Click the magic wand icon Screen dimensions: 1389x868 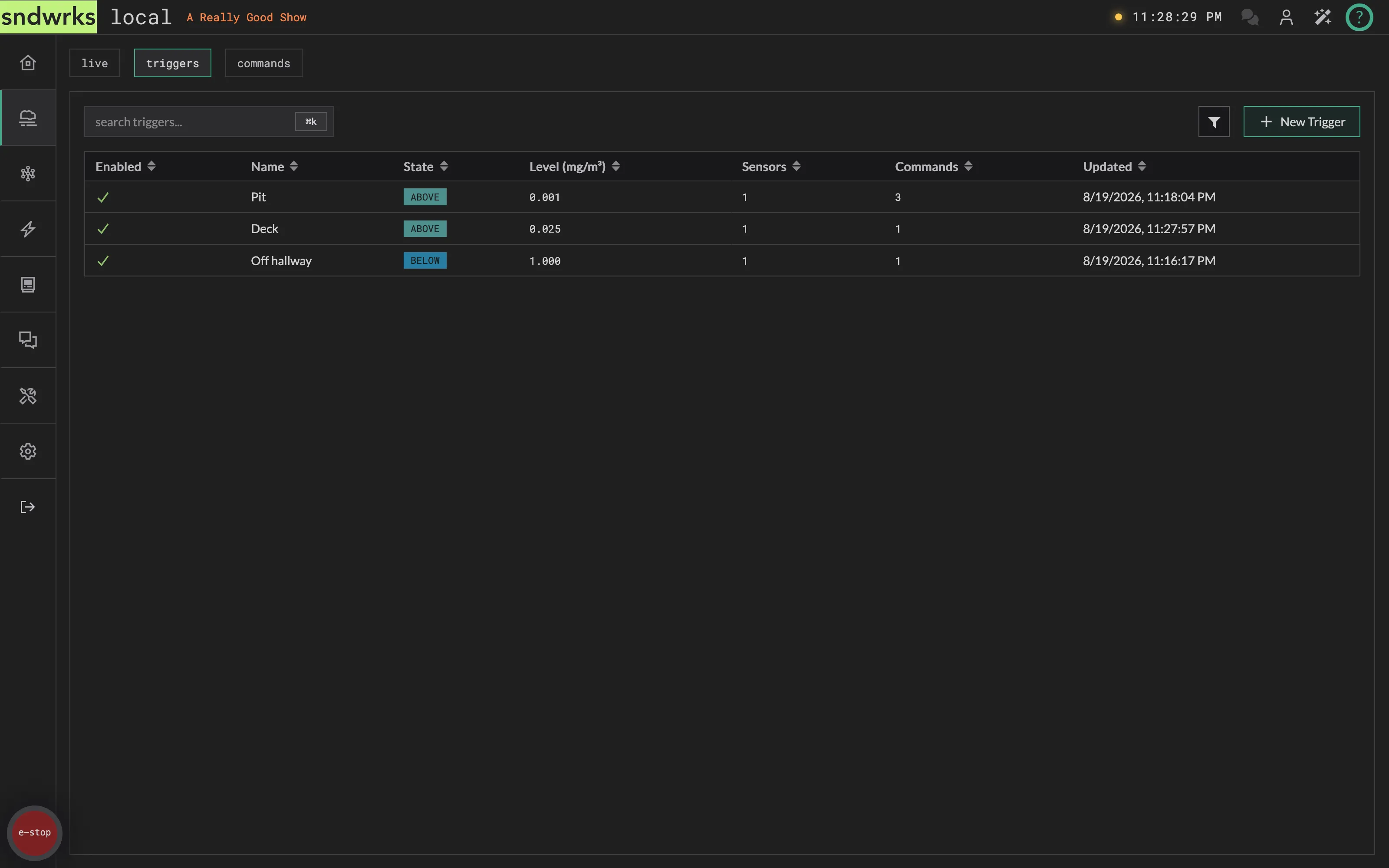coord(1323,17)
